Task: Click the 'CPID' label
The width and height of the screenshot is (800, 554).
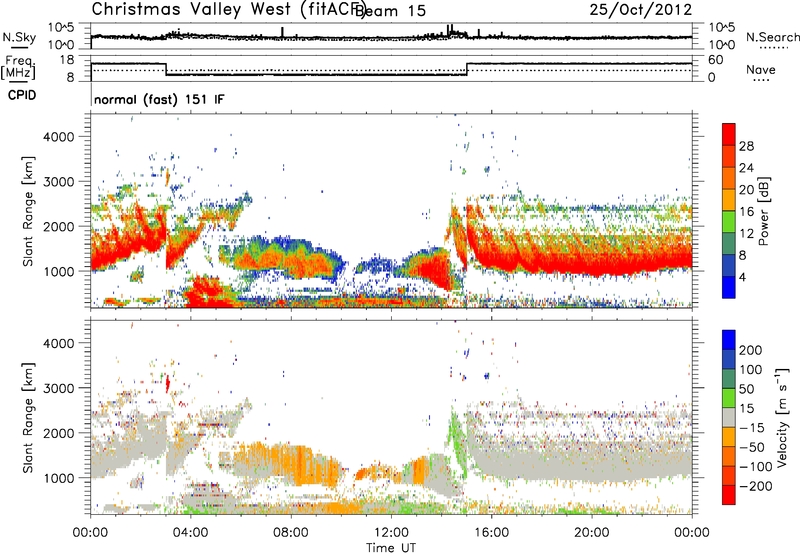Action: coord(22,95)
